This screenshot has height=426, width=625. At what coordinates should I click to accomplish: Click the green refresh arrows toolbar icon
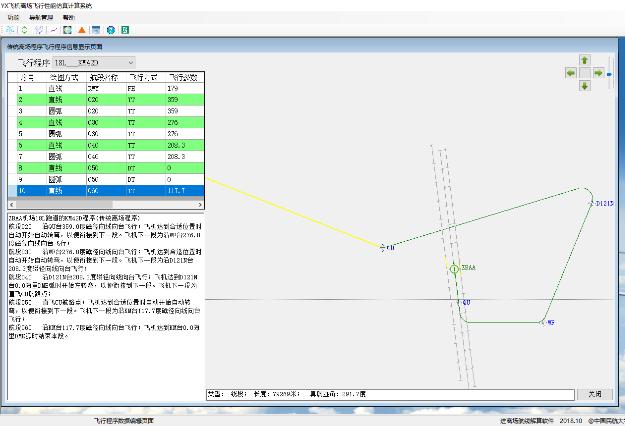(x=24, y=30)
